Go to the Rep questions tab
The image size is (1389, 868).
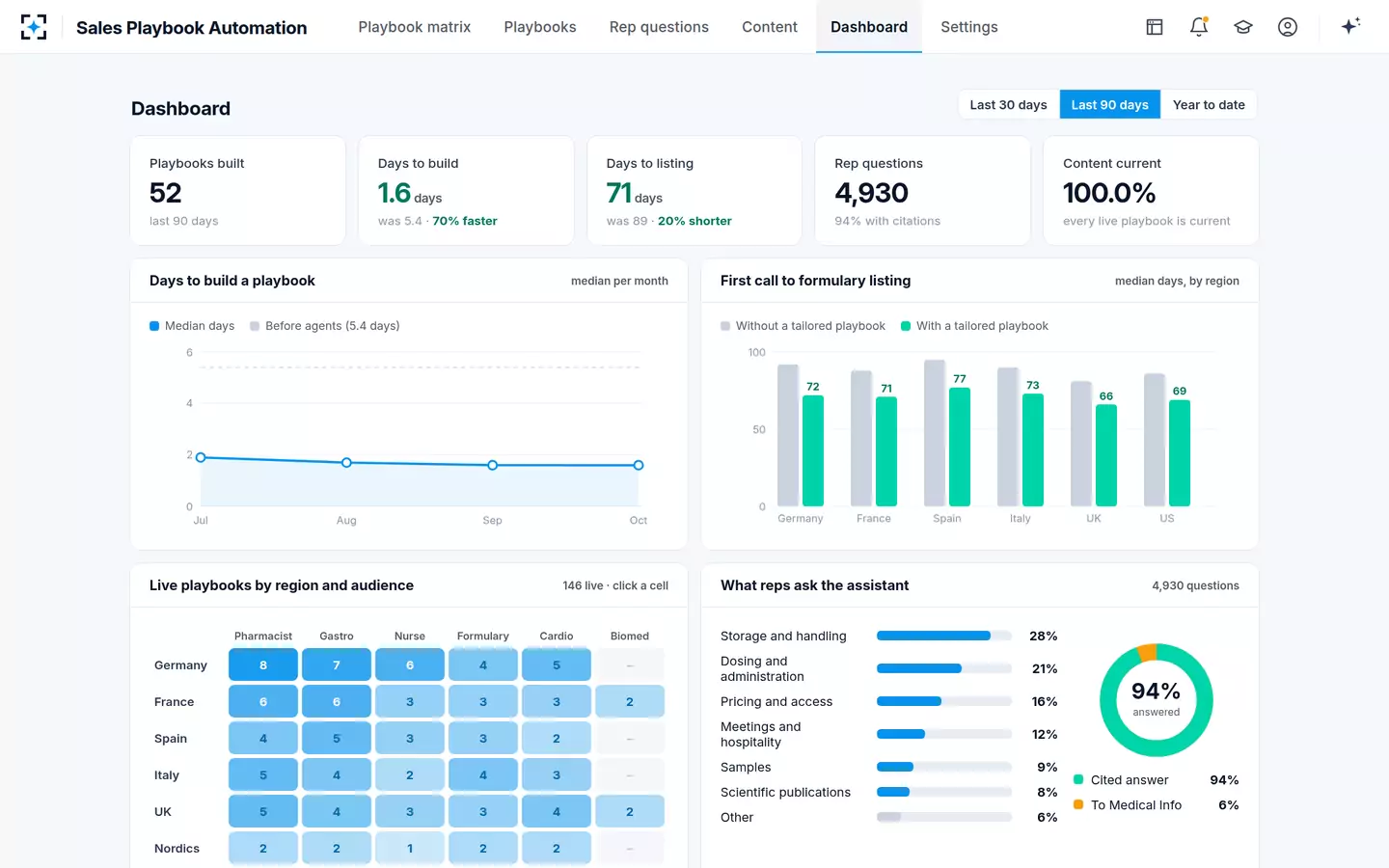659,27
